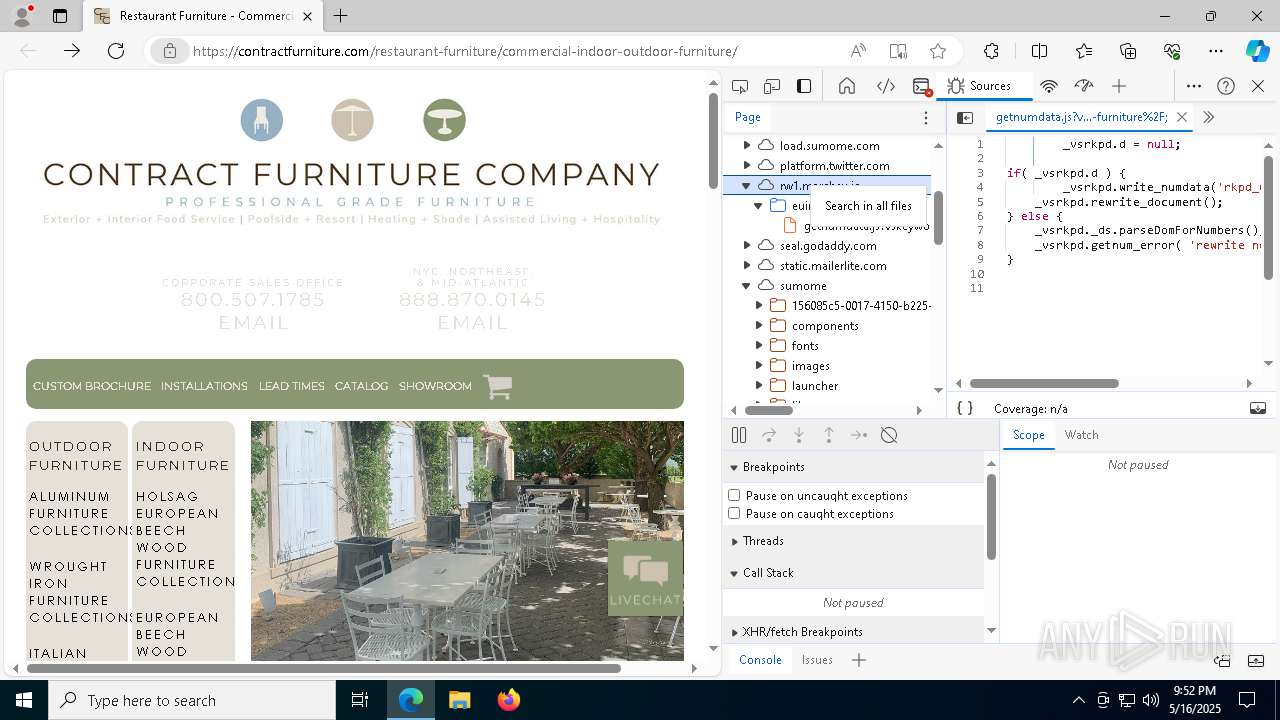This screenshot has height=720, width=1280.
Task: Open the launcher folder
Action: point(814,385)
